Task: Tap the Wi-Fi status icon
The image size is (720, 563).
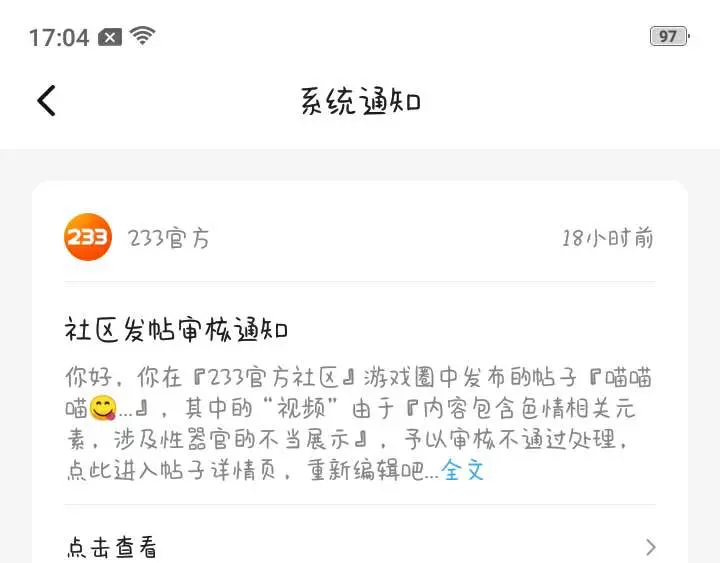Action: tap(142, 36)
